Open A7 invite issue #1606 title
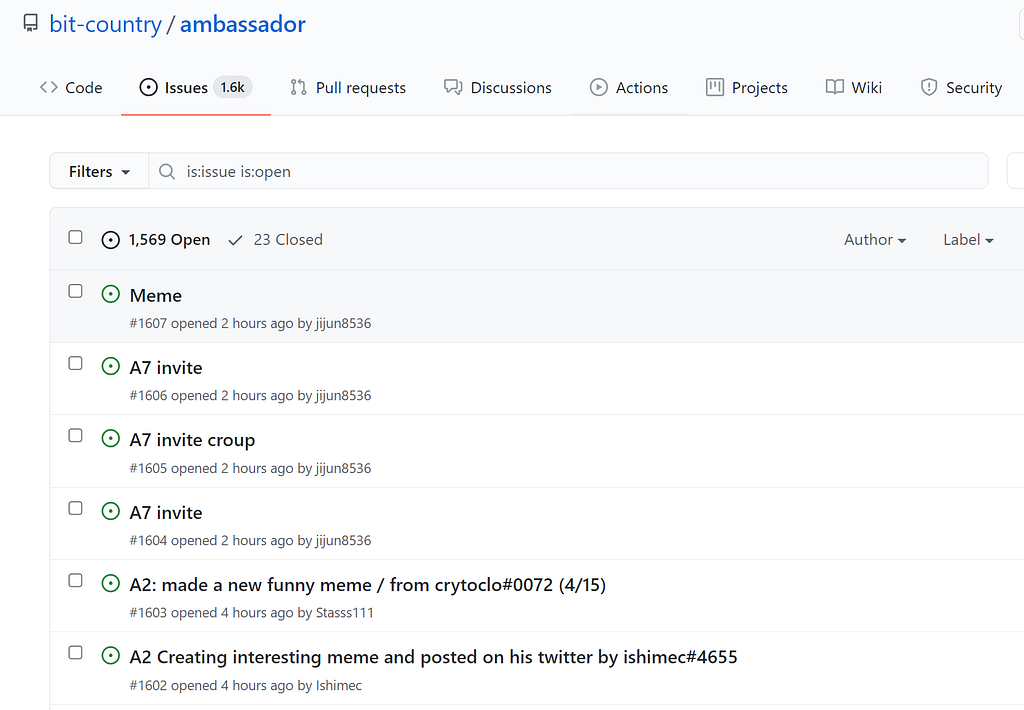Screen dimensions: 1024x710 click(x=166, y=368)
